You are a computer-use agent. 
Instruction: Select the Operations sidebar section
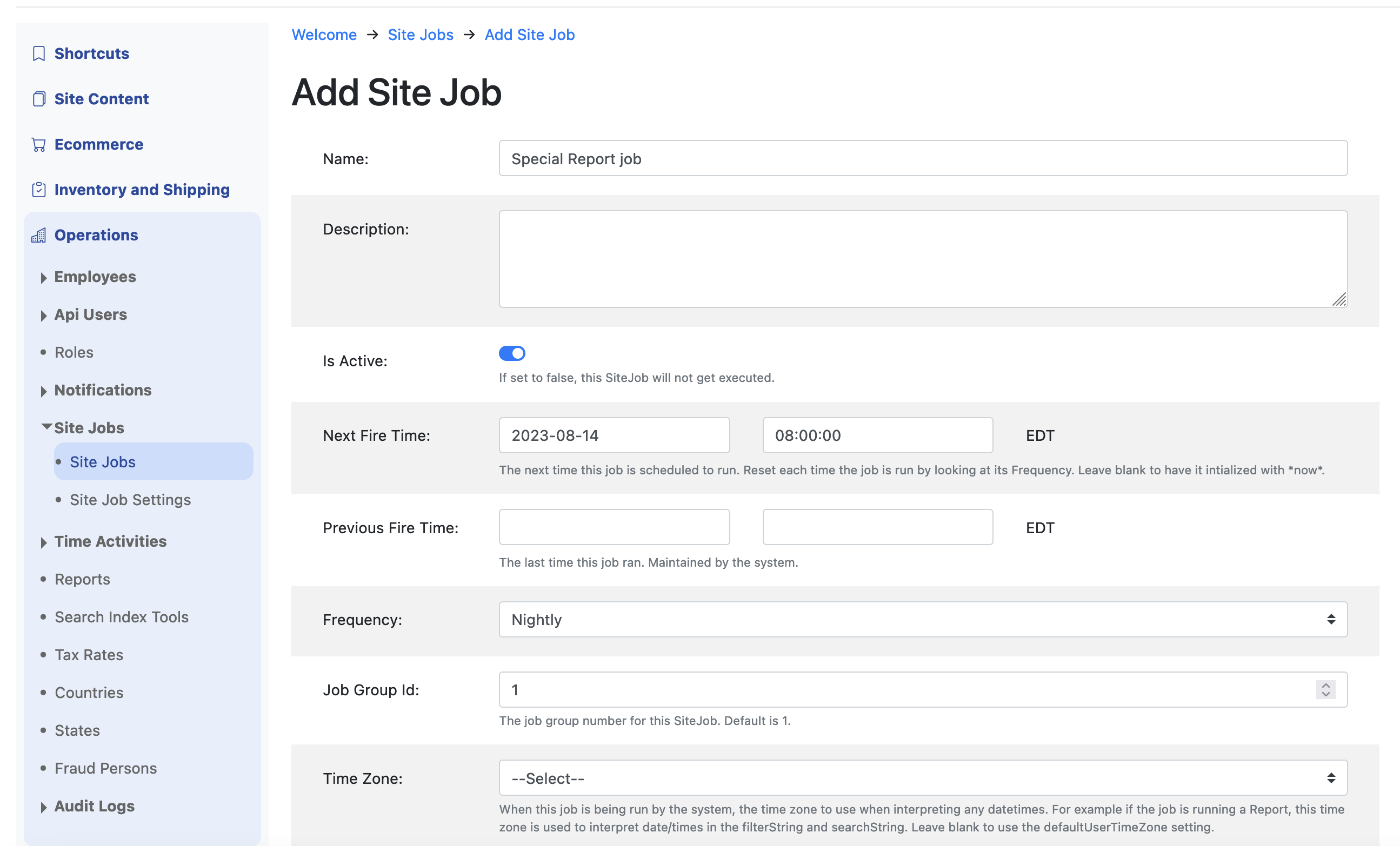96,235
